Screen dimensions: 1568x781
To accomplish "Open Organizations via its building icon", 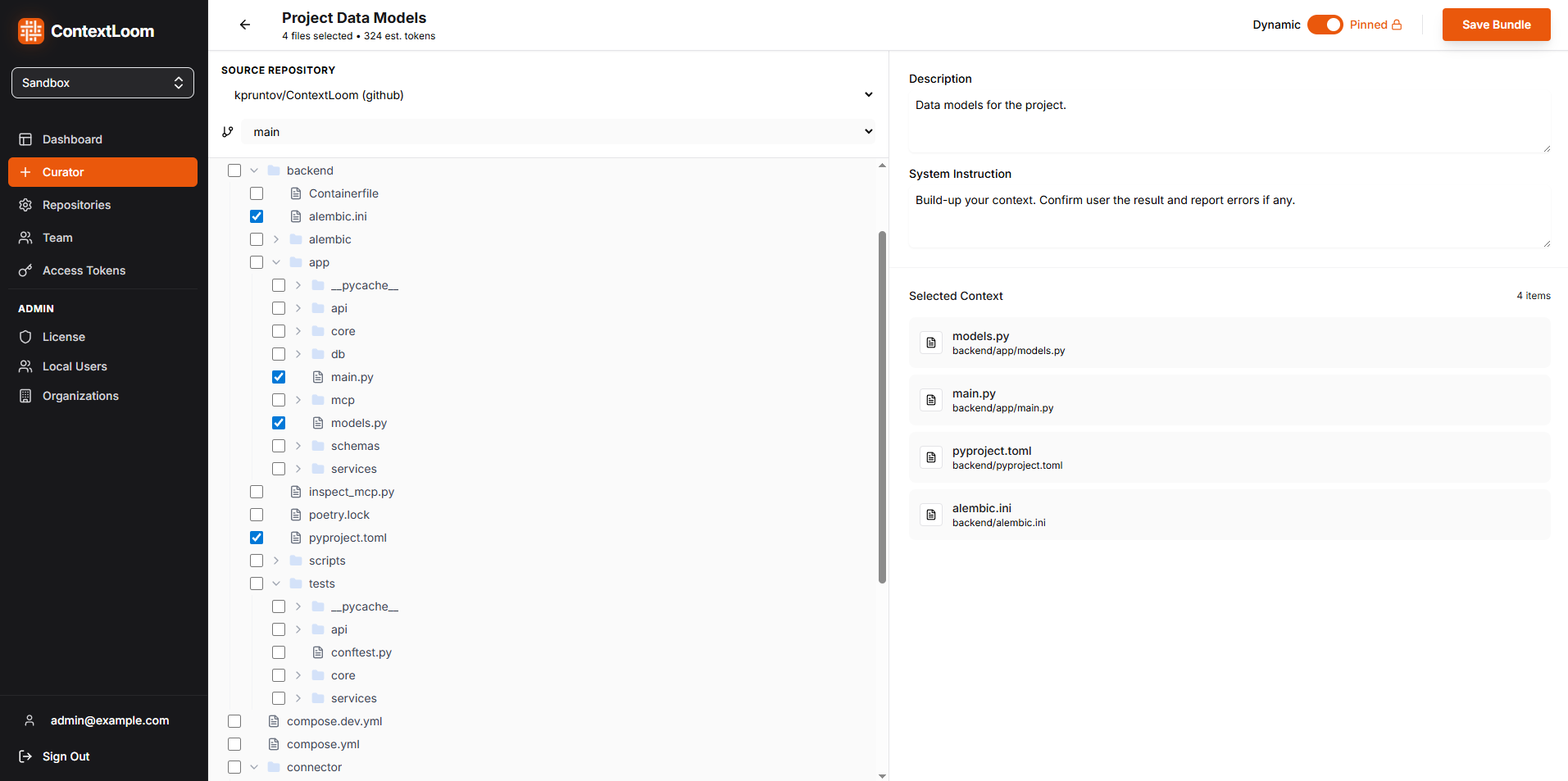I will tap(26, 396).
